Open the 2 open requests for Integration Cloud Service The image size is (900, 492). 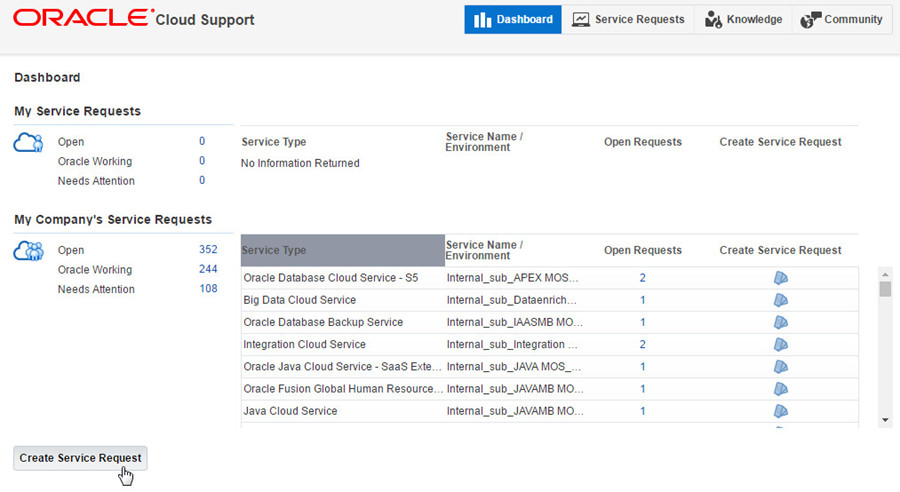[642, 344]
